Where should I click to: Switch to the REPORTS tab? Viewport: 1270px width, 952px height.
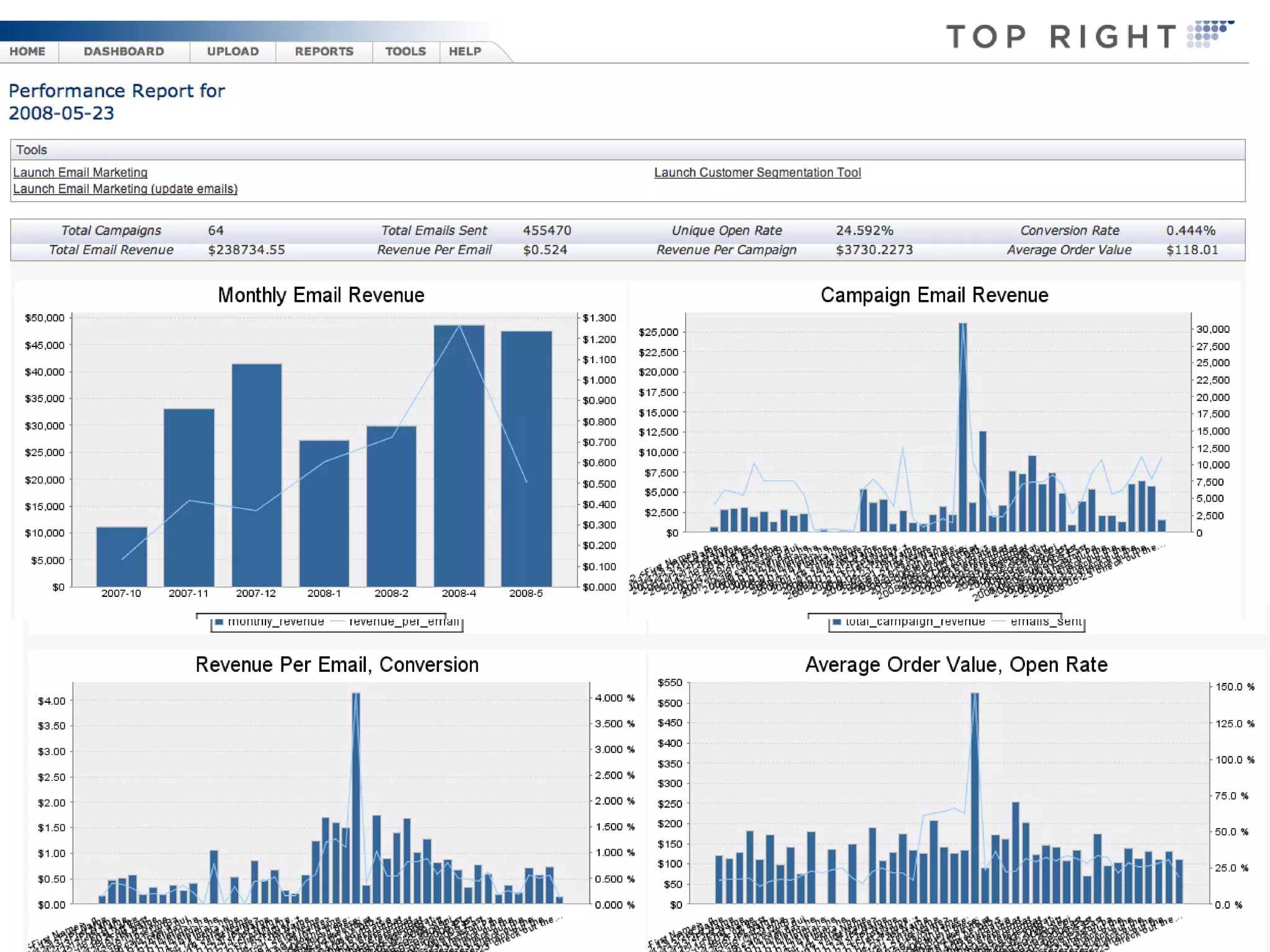[x=324, y=51]
